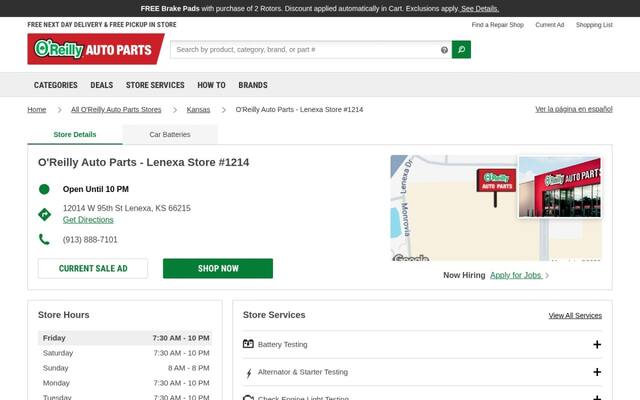Go to the Home breadcrumb

coord(37,109)
